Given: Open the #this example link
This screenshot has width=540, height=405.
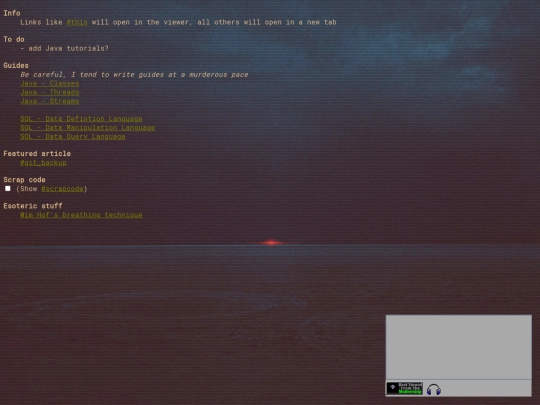Looking at the screenshot, I should pyautogui.click(x=77, y=22).
